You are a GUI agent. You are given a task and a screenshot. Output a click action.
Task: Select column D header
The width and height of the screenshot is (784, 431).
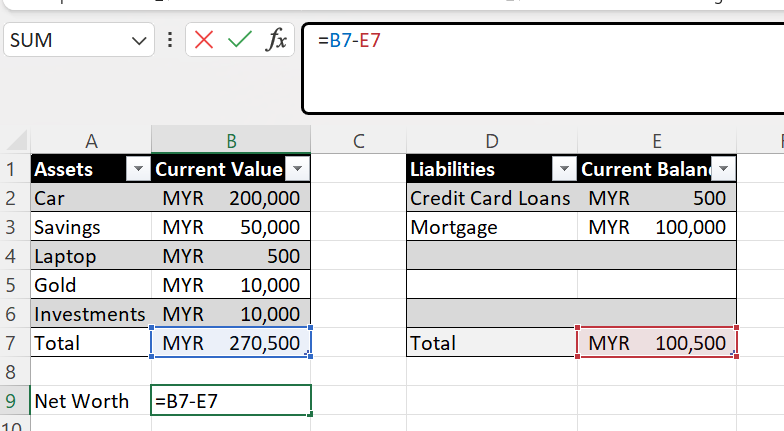(492, 141)
